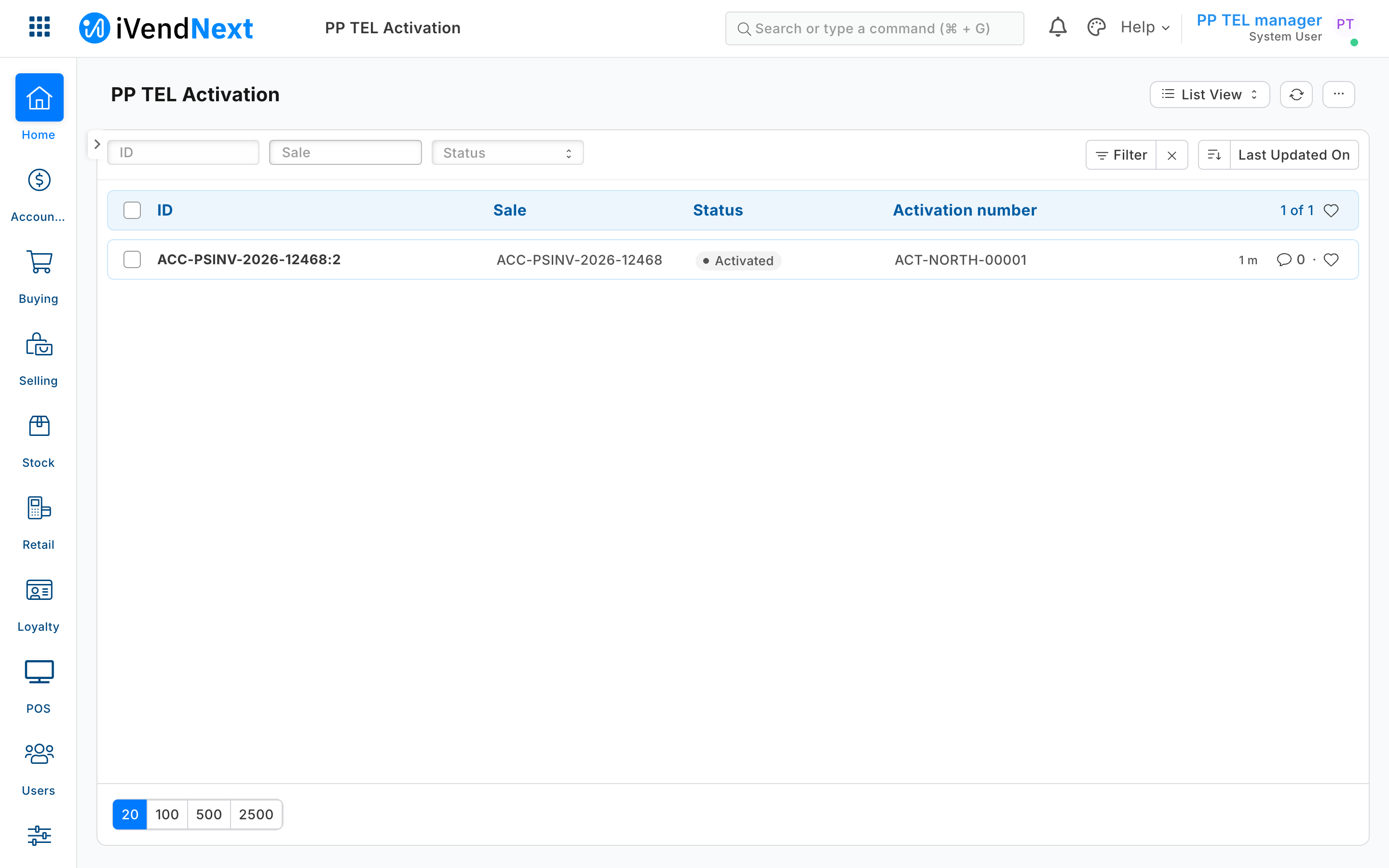The width and height of the screenshot is (1389, 868).
Task: Open the PP TEL manager user menu
Action: [x=1277, y=27]
